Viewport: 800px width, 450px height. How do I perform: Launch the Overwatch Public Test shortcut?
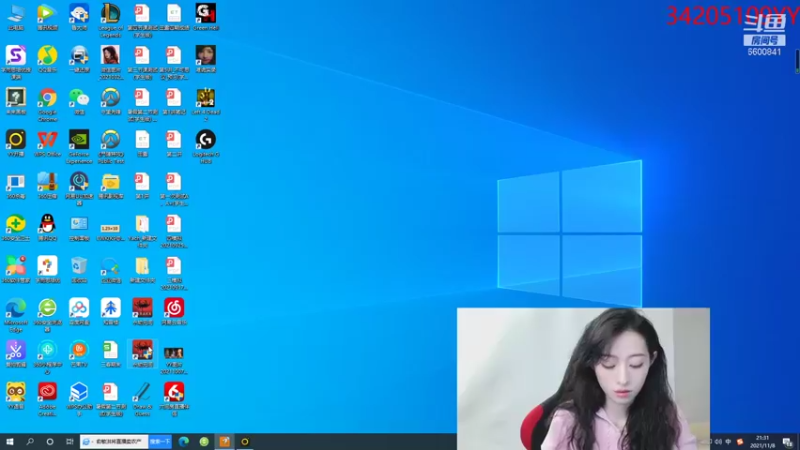click(111, 147)
